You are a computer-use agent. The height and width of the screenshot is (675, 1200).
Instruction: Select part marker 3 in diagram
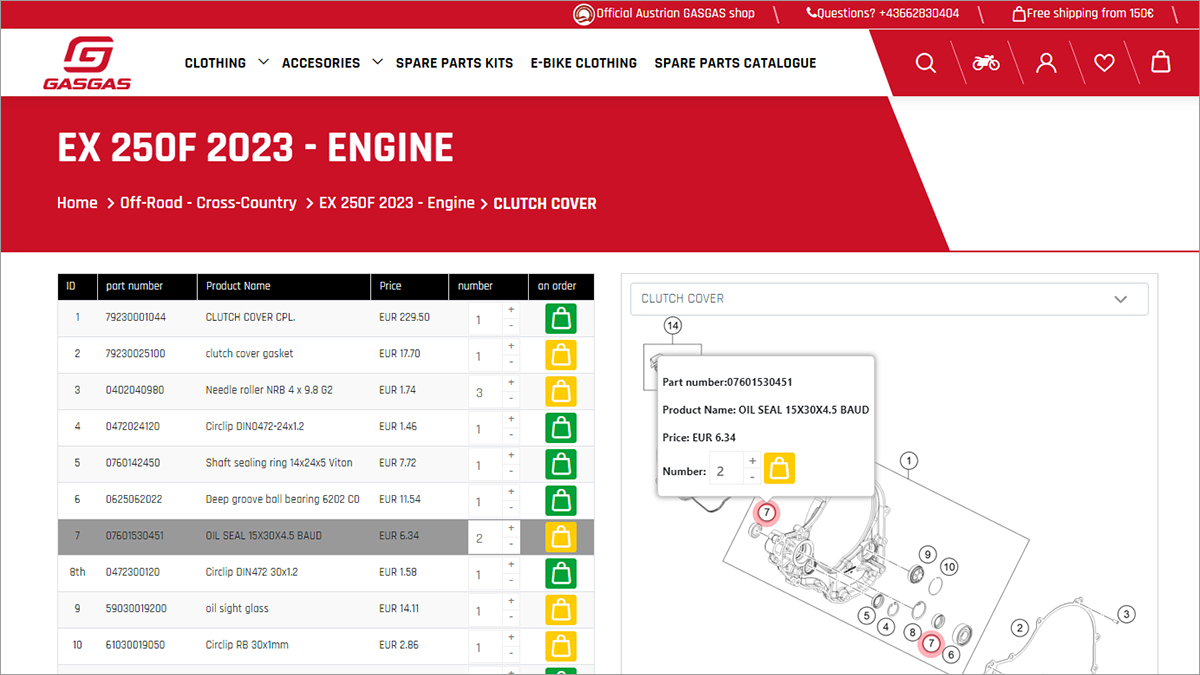(x=1126, y=614)
